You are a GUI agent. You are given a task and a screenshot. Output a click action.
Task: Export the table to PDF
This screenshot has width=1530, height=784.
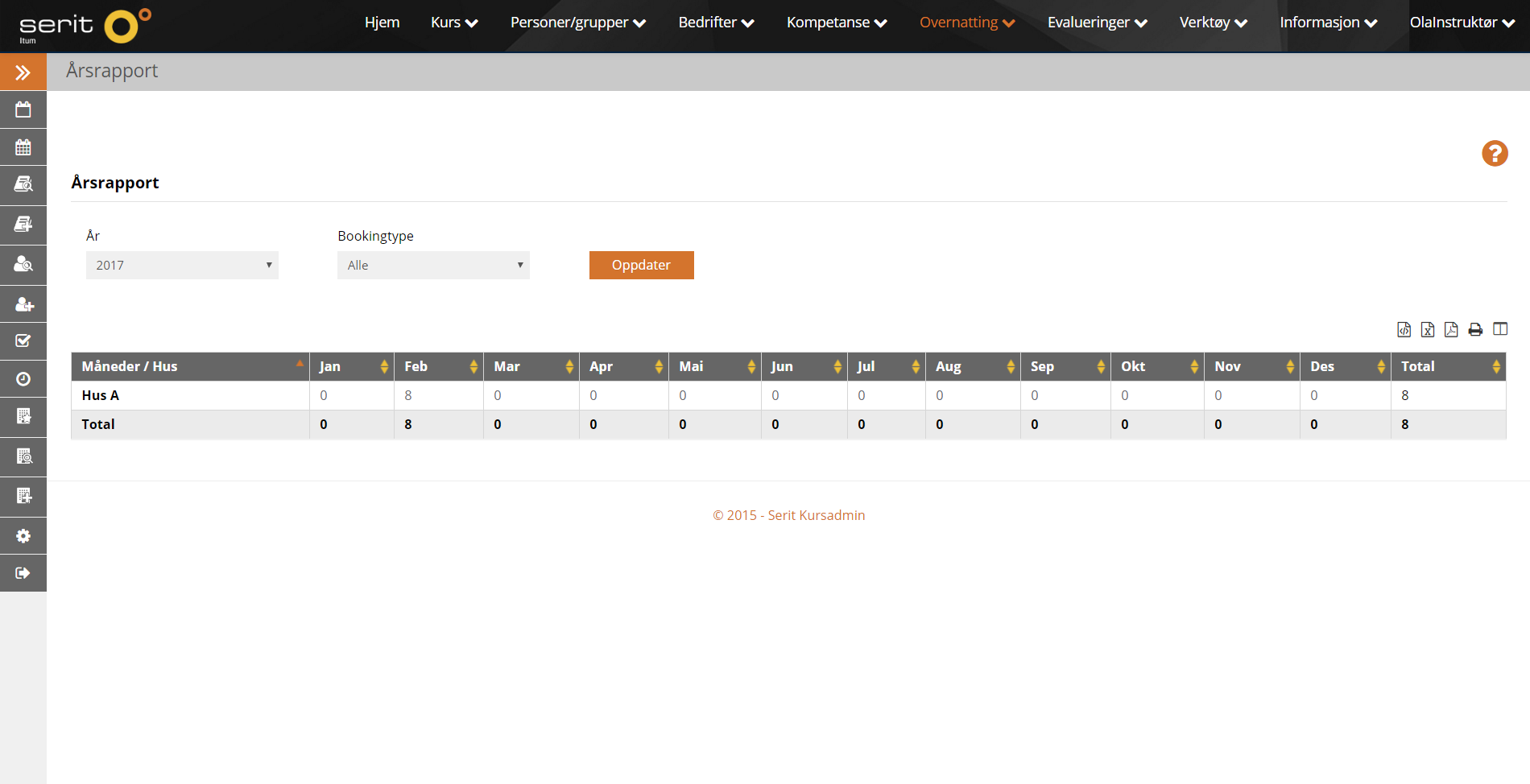[1451, 329]
